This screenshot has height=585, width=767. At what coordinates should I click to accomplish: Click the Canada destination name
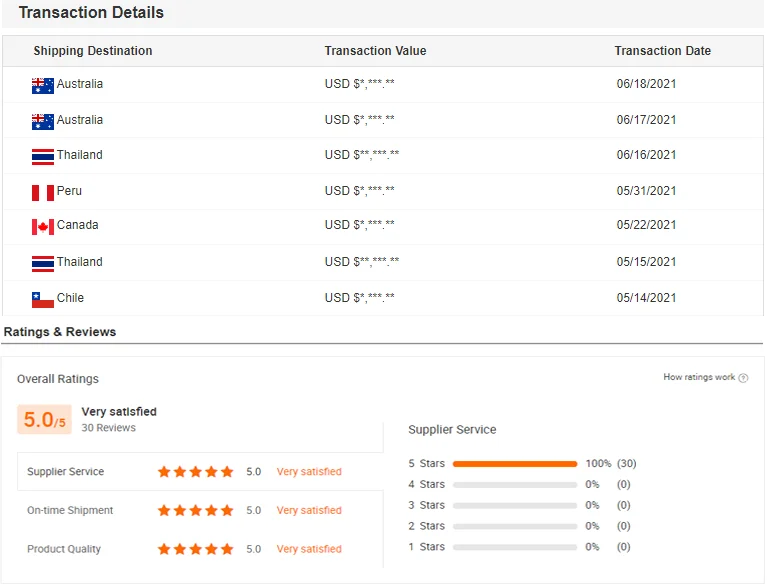pos(77,225)
